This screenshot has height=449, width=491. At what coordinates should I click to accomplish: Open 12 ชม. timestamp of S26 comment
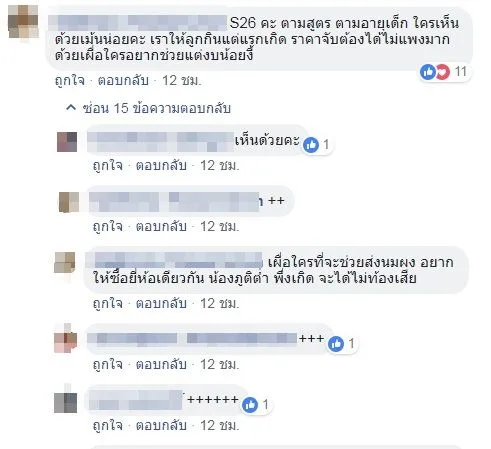pos(182,81)
